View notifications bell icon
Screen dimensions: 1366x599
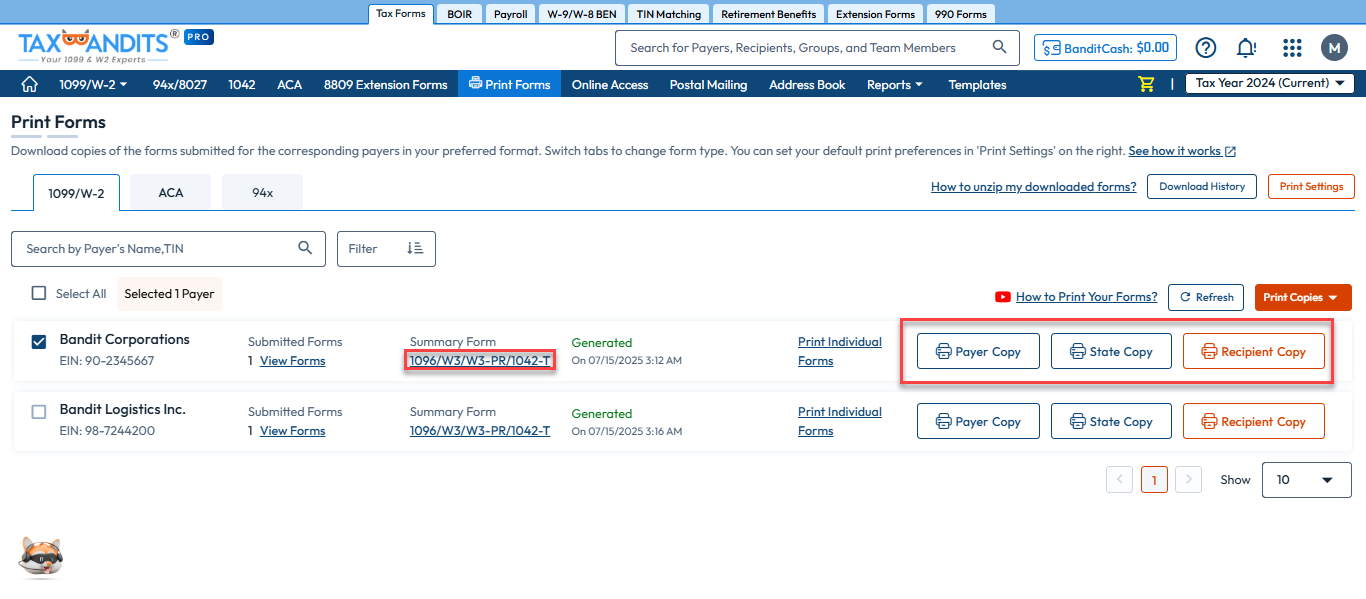click(x=1246, y=48)
